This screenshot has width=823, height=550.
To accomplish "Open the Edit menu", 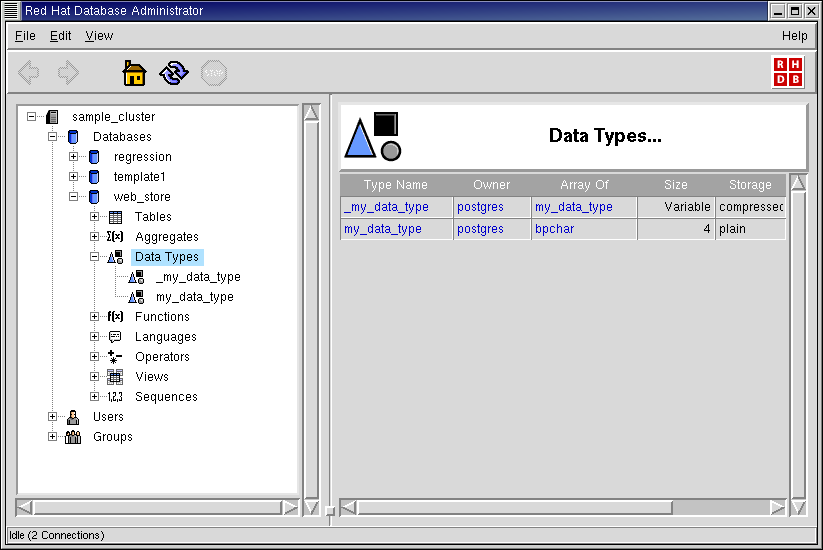I will coord(61,36).
